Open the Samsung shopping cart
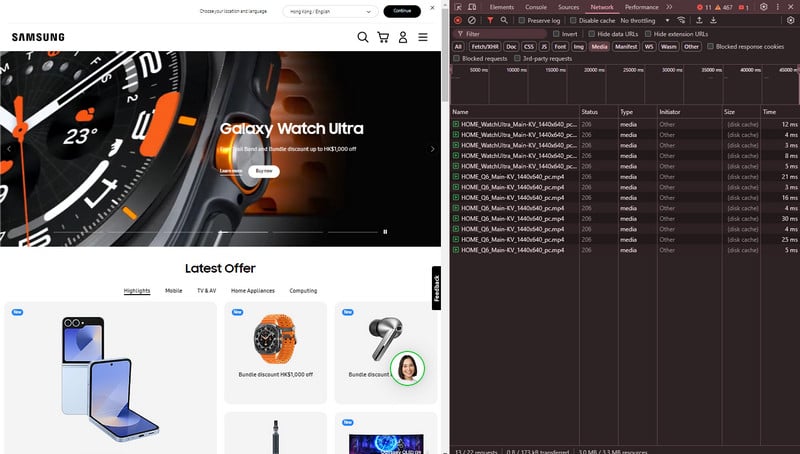This screenshot has width=800, height=454. point(383,37)
